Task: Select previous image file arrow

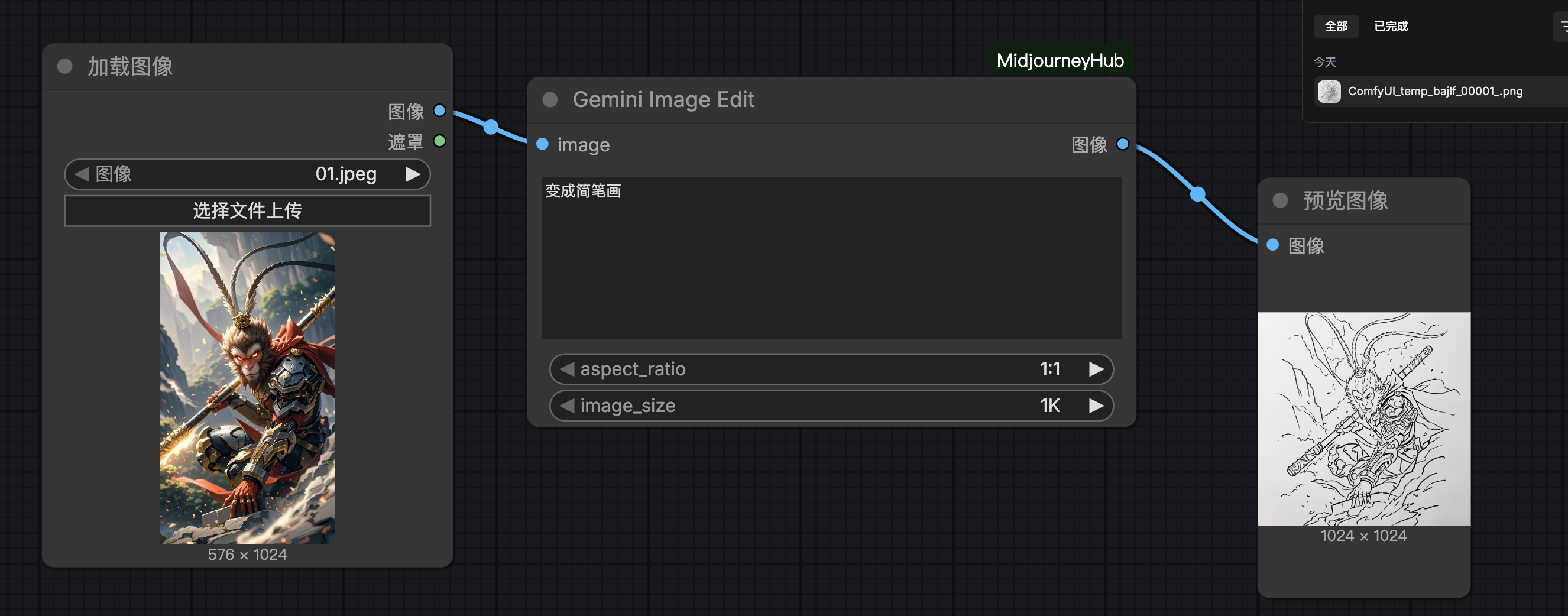Action: click(x=82, y=175)
